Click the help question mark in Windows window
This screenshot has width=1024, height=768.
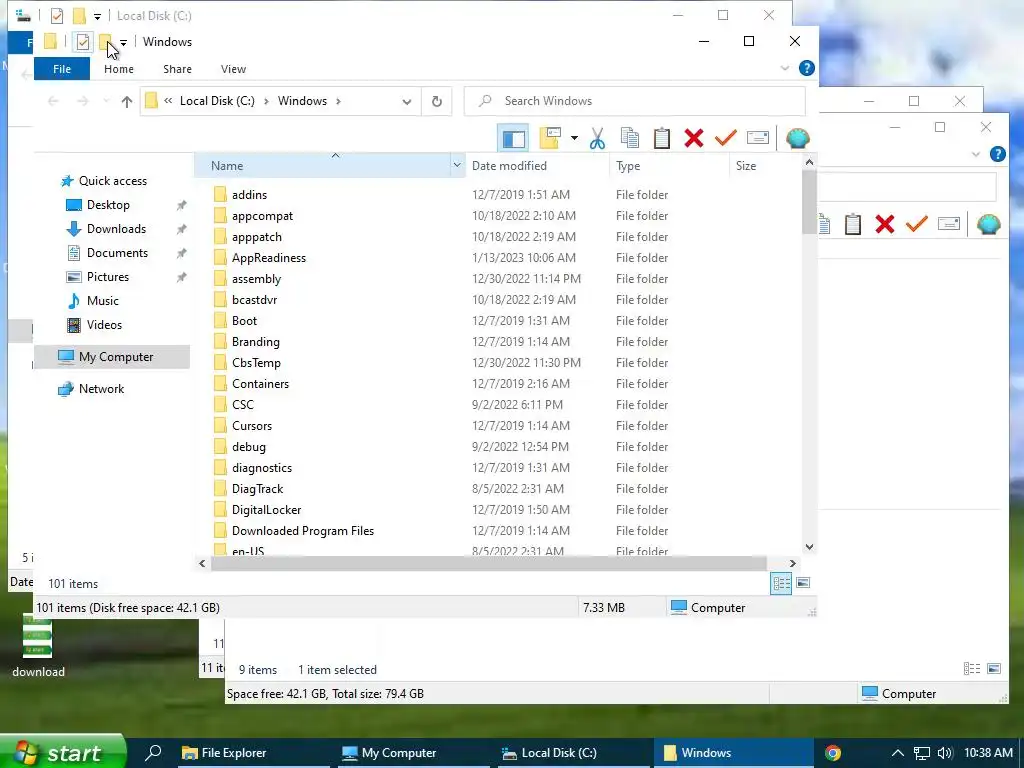coord(807,68)
